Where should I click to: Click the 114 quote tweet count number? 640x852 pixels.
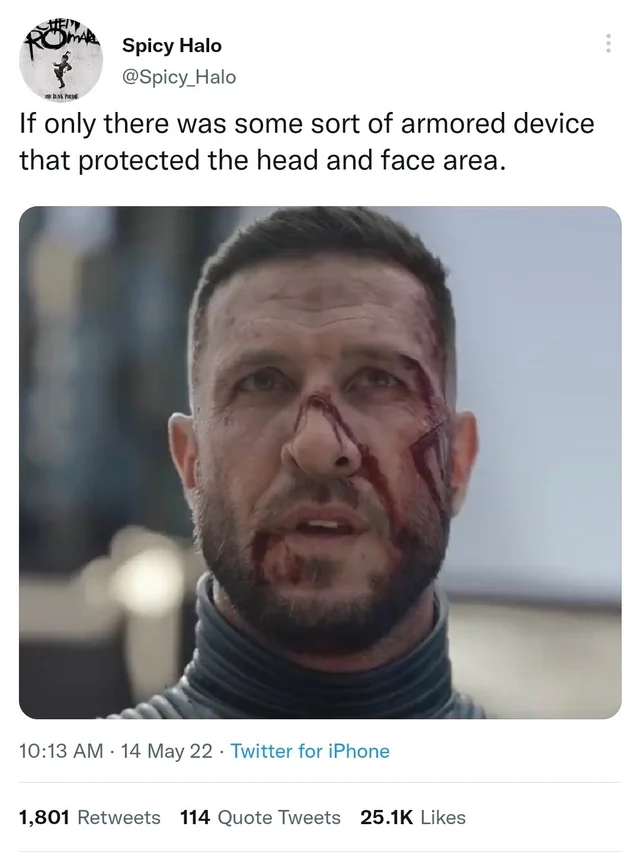(194, 817)
